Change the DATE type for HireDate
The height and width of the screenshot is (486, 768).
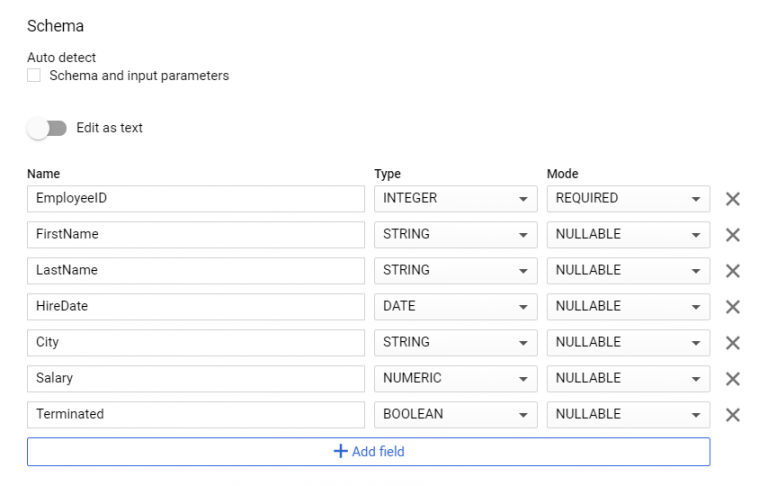coord(456,307)
